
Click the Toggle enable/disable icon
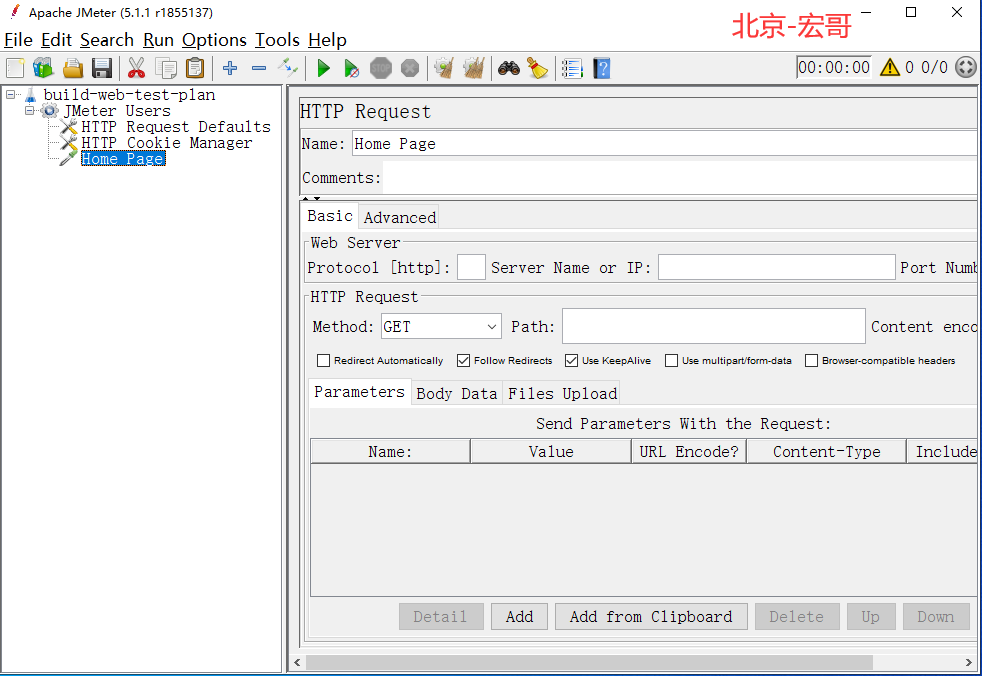[x=288, y=68]
